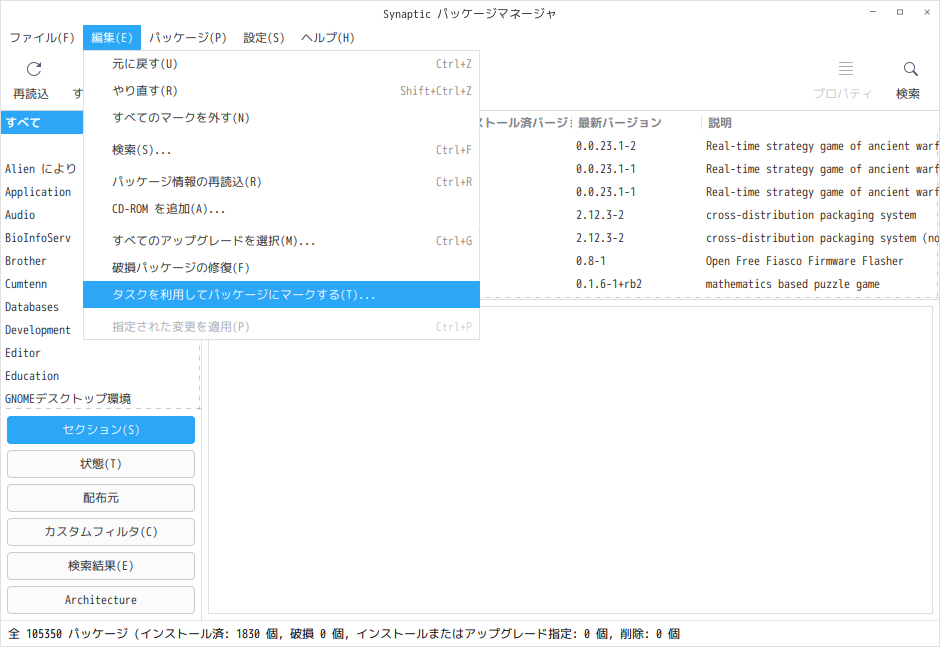The image size is (940, 647).
Task: Select 破損パッケージの修復(F) entry
Action: click(x=281, y=267)
